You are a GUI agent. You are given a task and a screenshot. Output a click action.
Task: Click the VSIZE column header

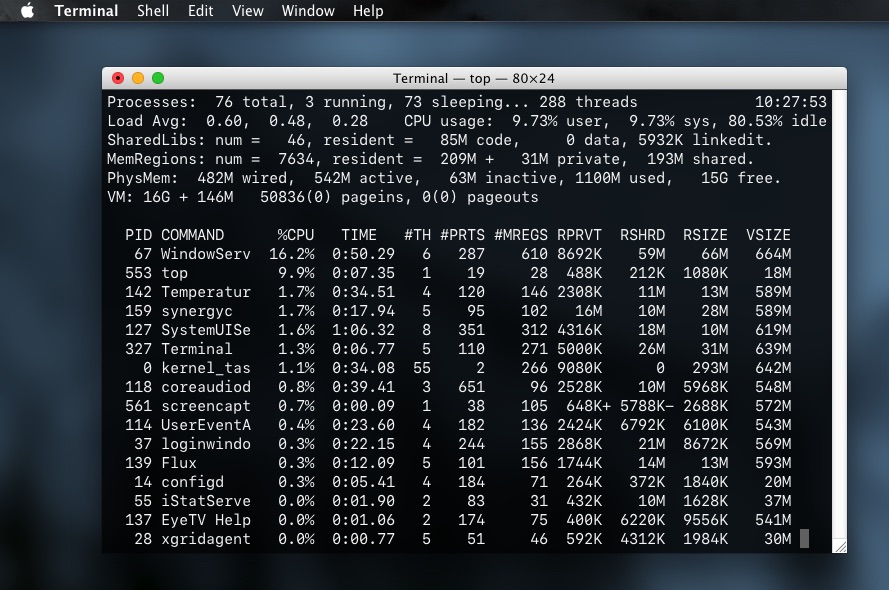pyautogui.click(x=768, y=235)
